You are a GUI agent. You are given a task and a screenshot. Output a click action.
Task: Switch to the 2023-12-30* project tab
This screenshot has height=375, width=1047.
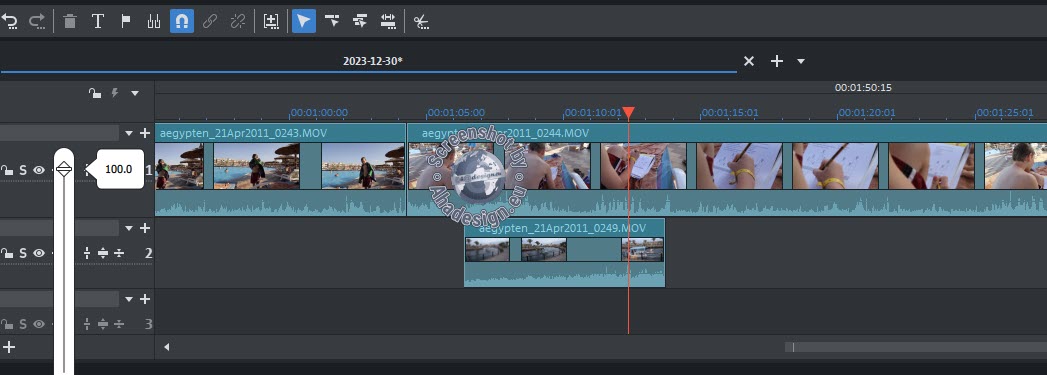click(x=373, y=61)
